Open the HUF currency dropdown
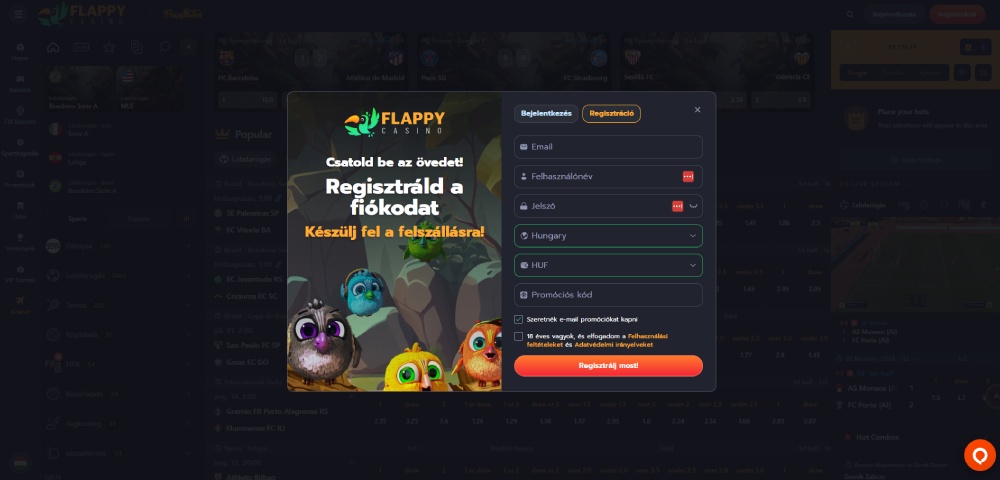Screen dimensions: 1000x480 coord(608,265)
